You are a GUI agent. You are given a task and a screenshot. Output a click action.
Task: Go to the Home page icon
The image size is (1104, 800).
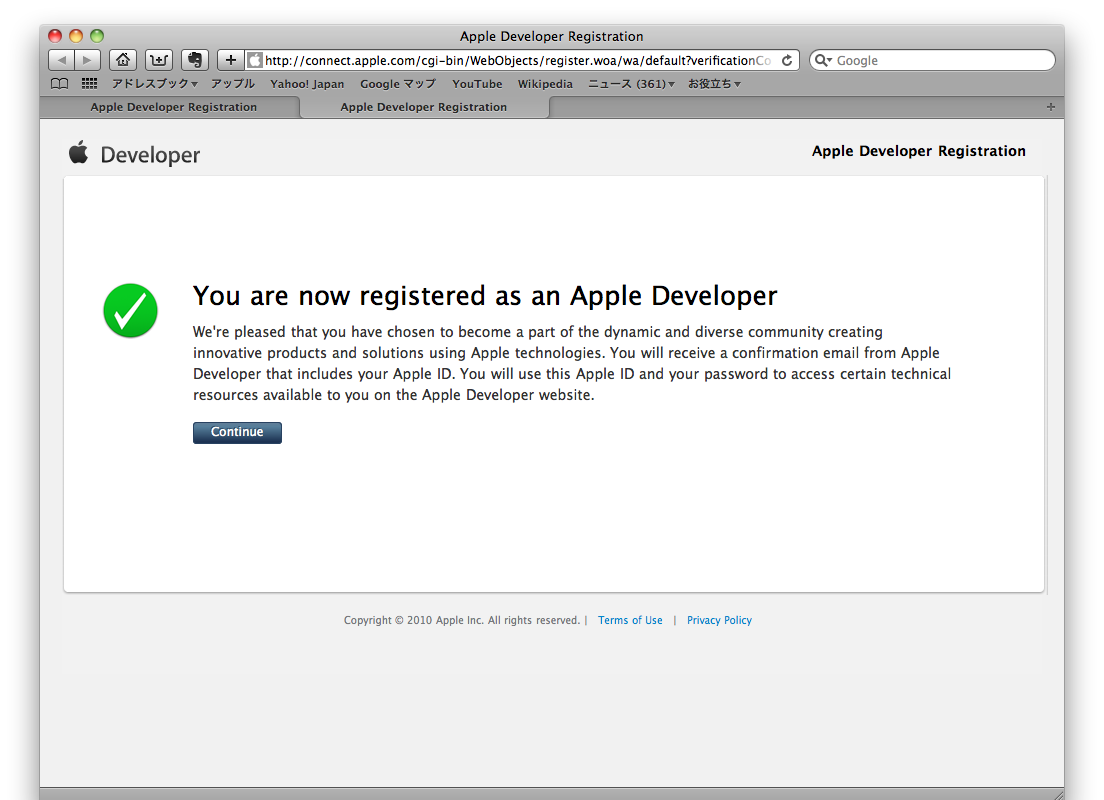point(122,60)
